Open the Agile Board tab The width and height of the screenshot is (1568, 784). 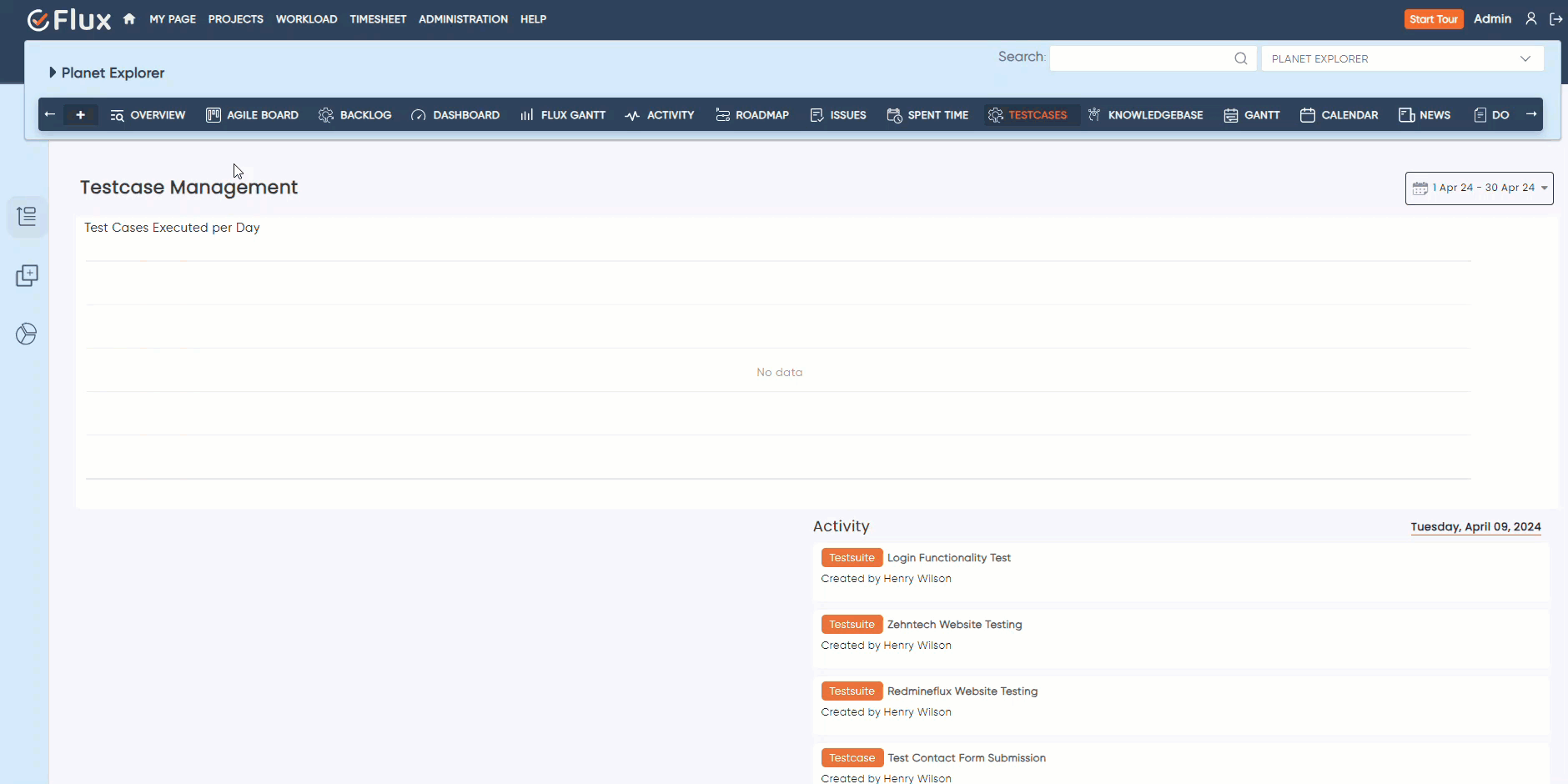pyautogui.click(x=252, y=115)
